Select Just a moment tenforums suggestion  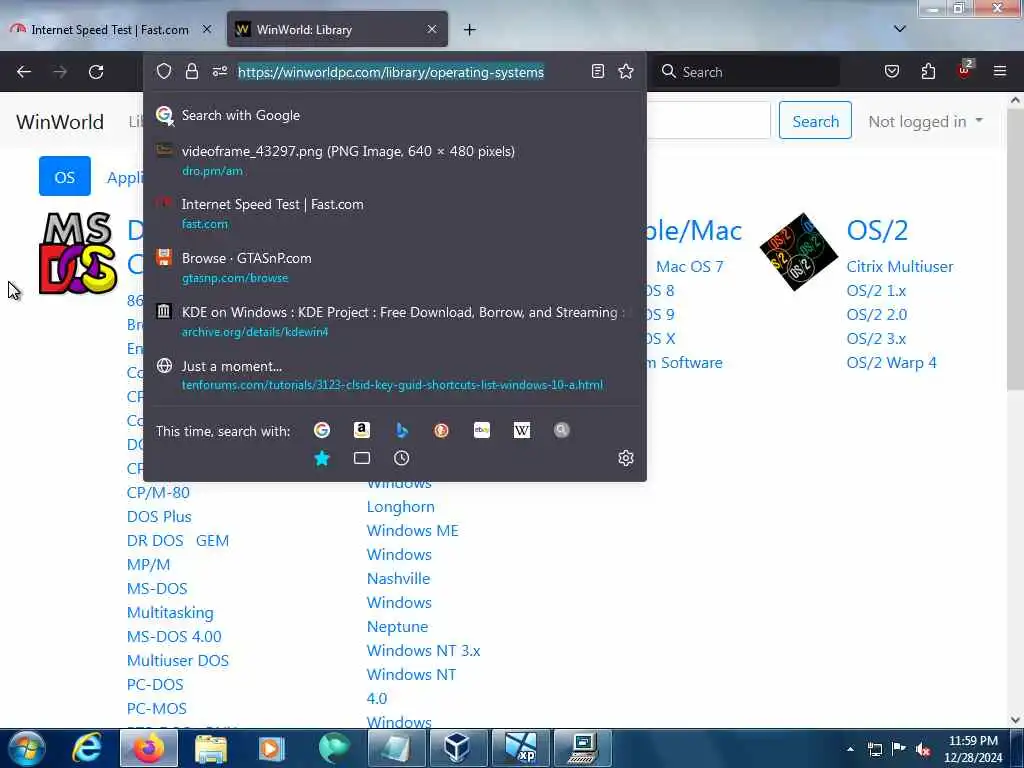394,375
